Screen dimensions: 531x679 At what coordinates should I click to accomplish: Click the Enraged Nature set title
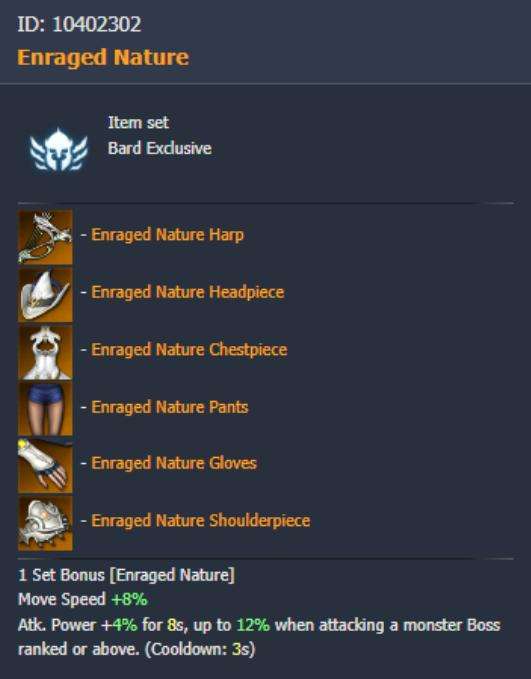pos(103,58)
